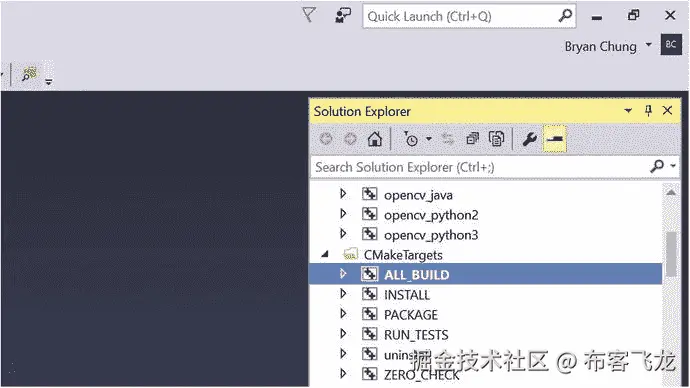Click the Solution Explorer scroll up arrow

pos(671,192)
